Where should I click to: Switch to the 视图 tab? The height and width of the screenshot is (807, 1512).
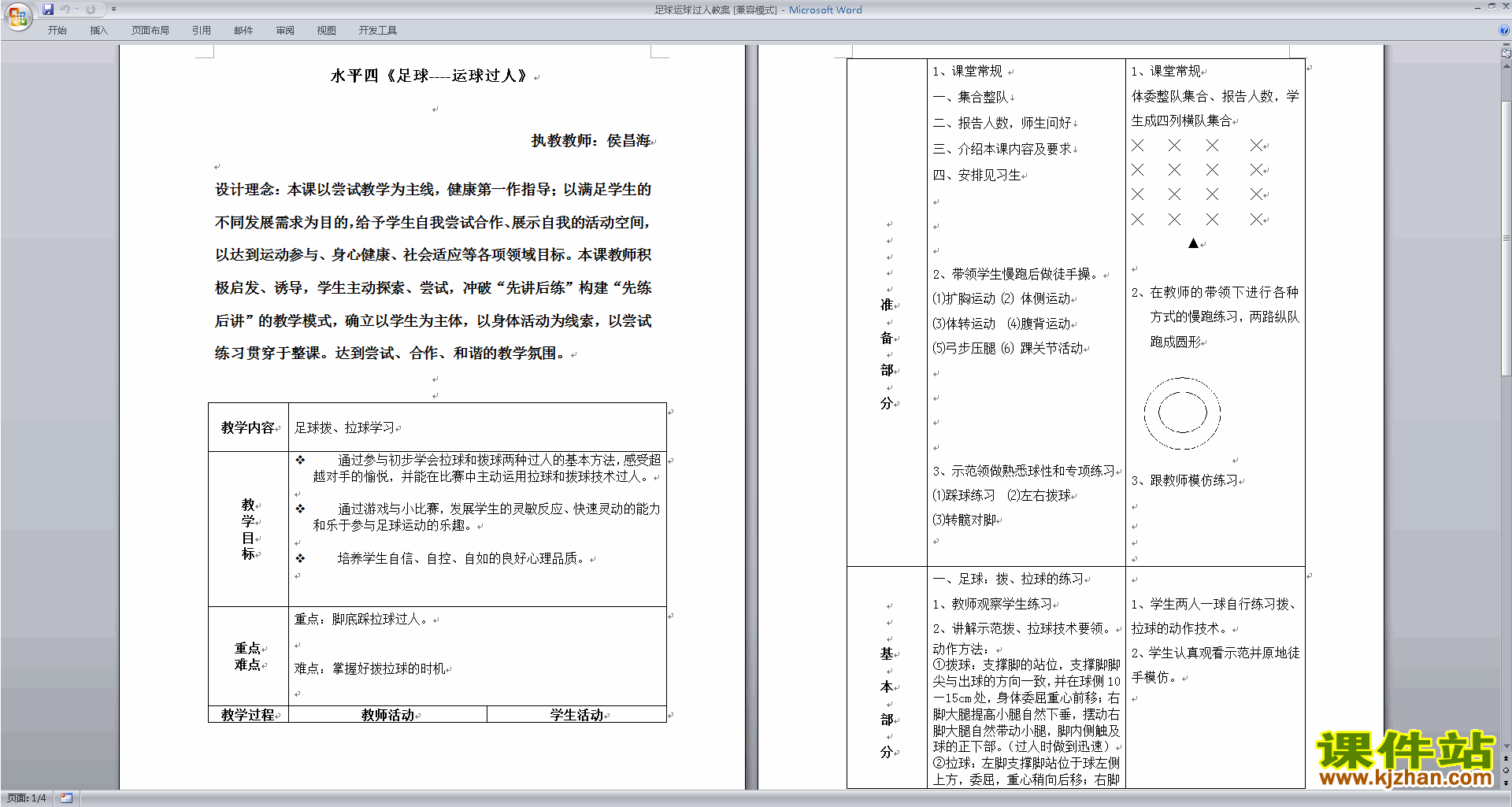[326, 31]
